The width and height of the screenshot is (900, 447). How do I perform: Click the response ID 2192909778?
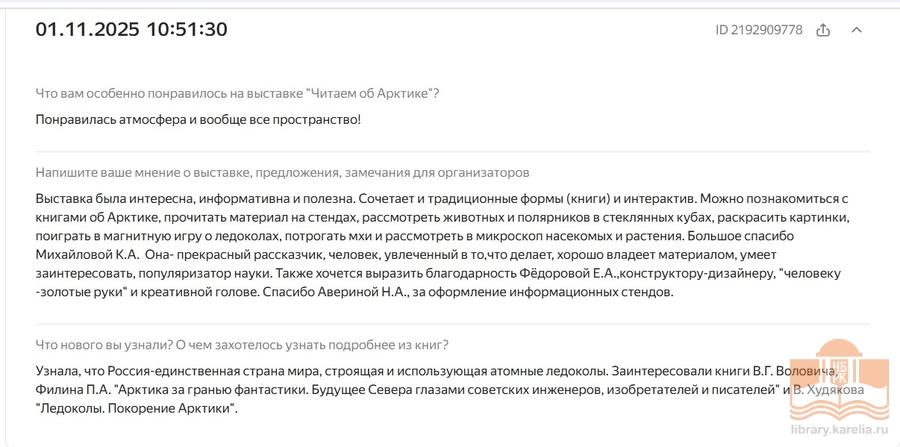point(759,30)
